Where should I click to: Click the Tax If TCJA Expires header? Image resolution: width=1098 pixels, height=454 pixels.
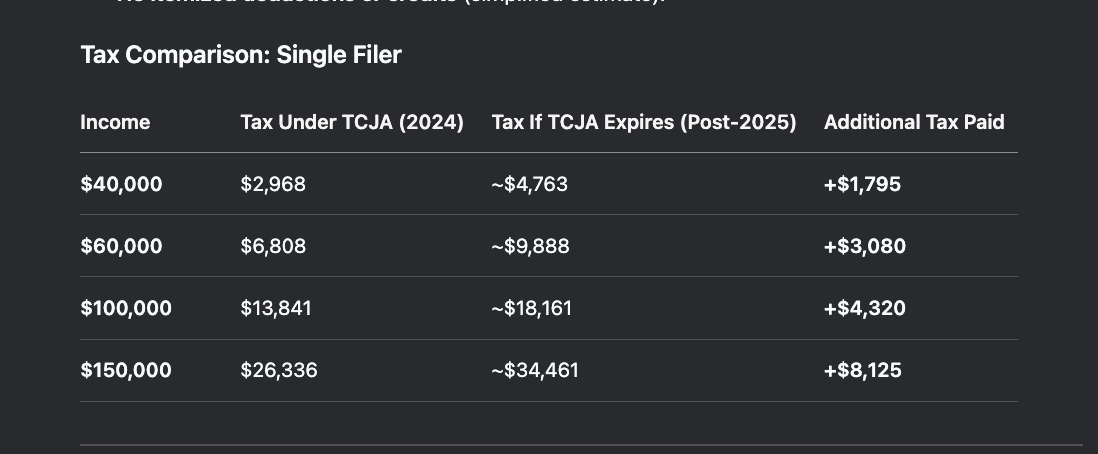pos(644,122)
